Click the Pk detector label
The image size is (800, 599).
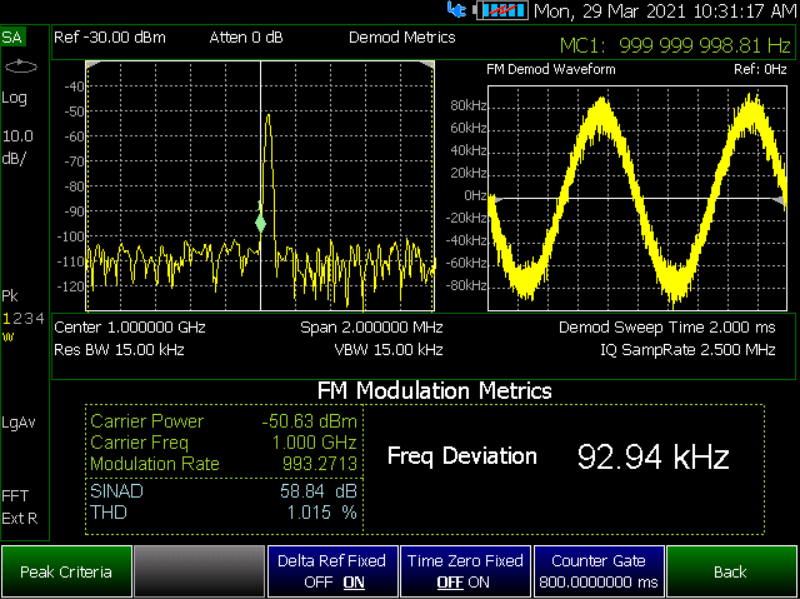10,296
